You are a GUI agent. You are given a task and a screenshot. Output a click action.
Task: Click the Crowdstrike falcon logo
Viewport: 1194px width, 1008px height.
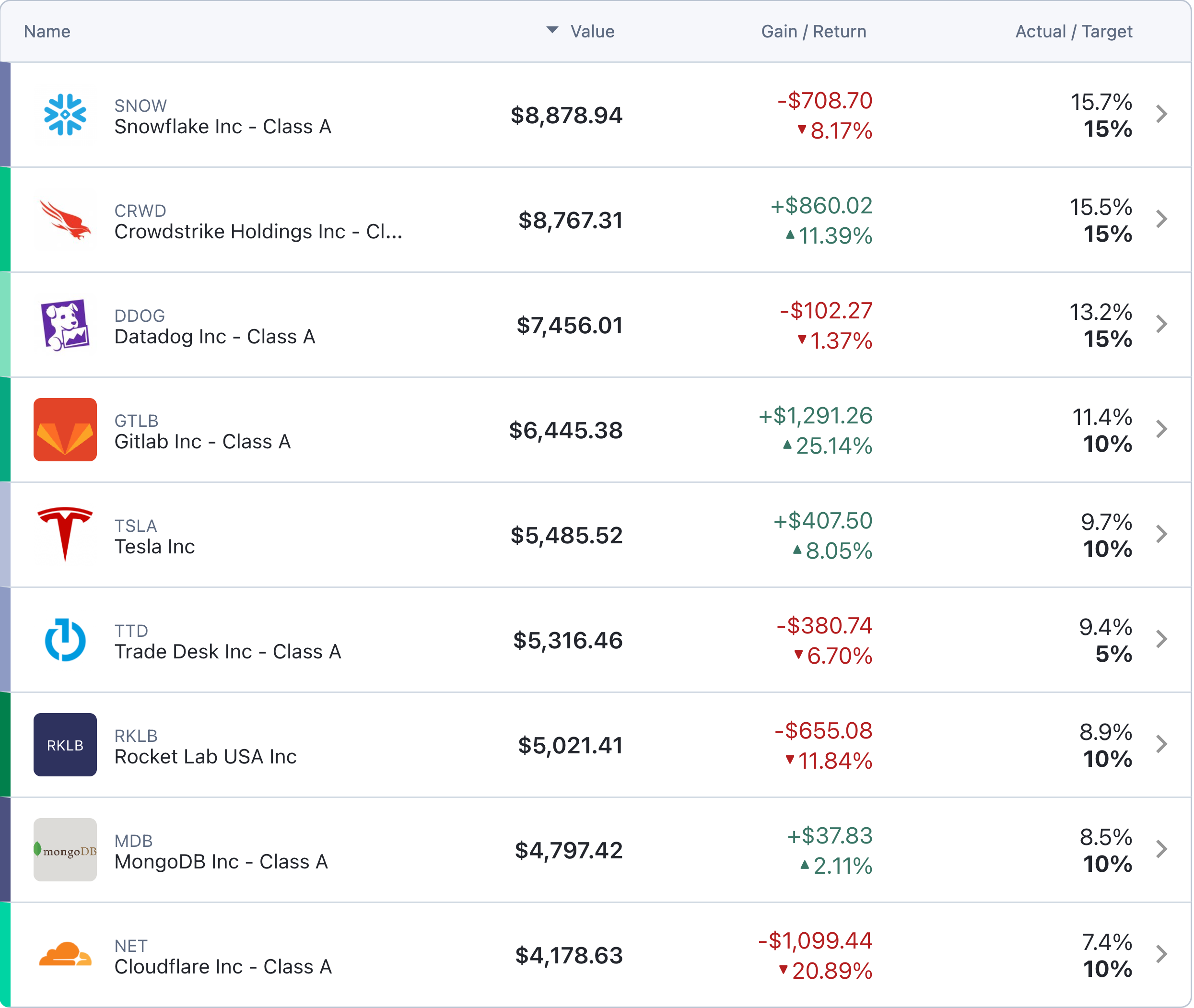click(65, 220)
